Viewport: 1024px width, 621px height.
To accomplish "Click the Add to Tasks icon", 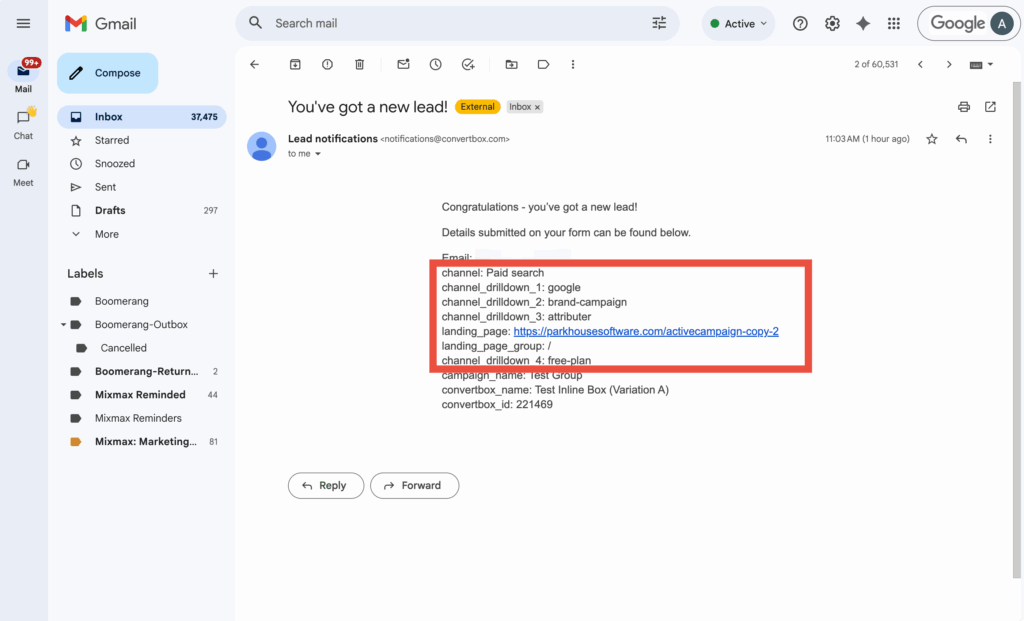I will click(x=467, y=64).
